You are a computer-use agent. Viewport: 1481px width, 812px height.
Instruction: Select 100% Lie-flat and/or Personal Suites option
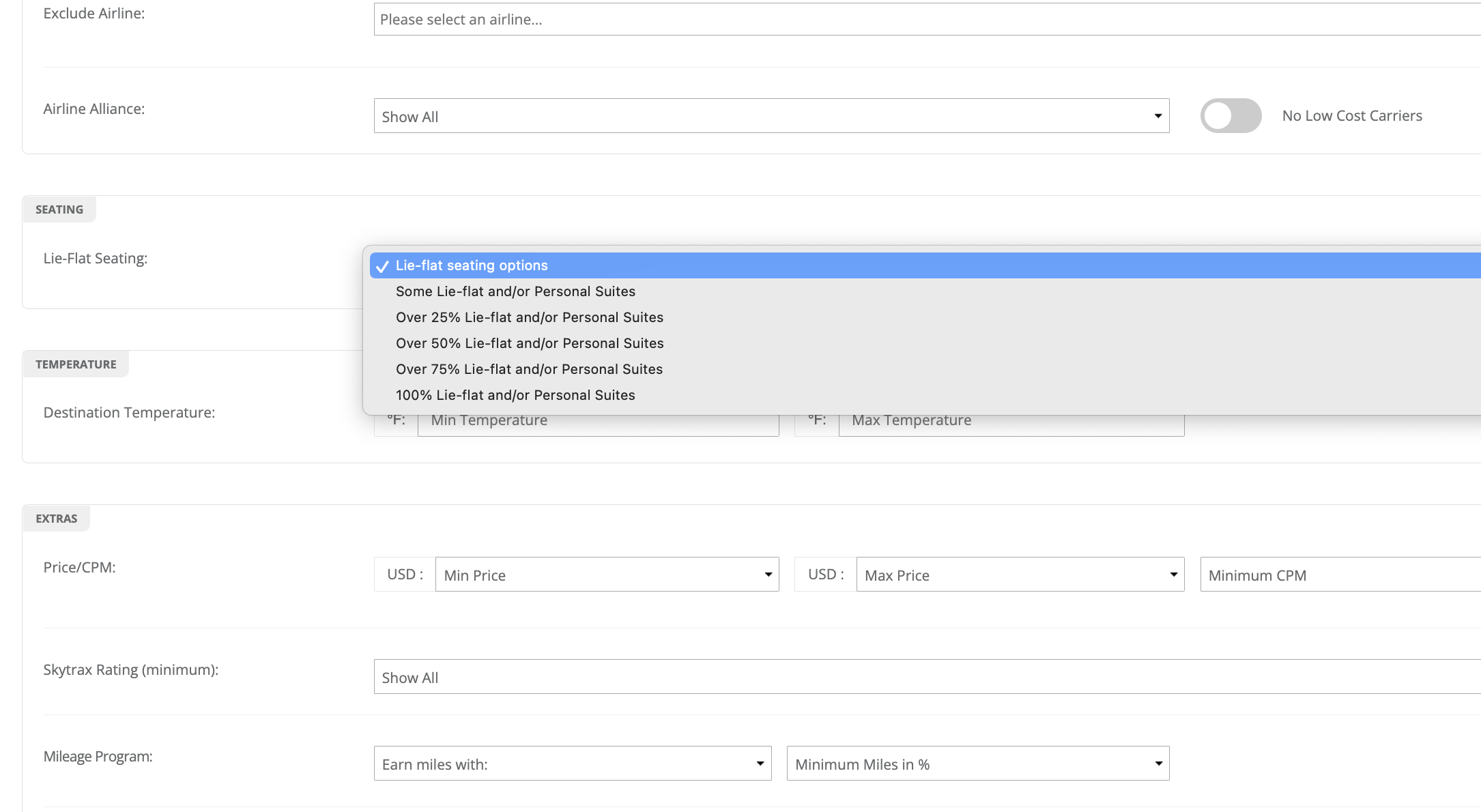pos(515,395)
